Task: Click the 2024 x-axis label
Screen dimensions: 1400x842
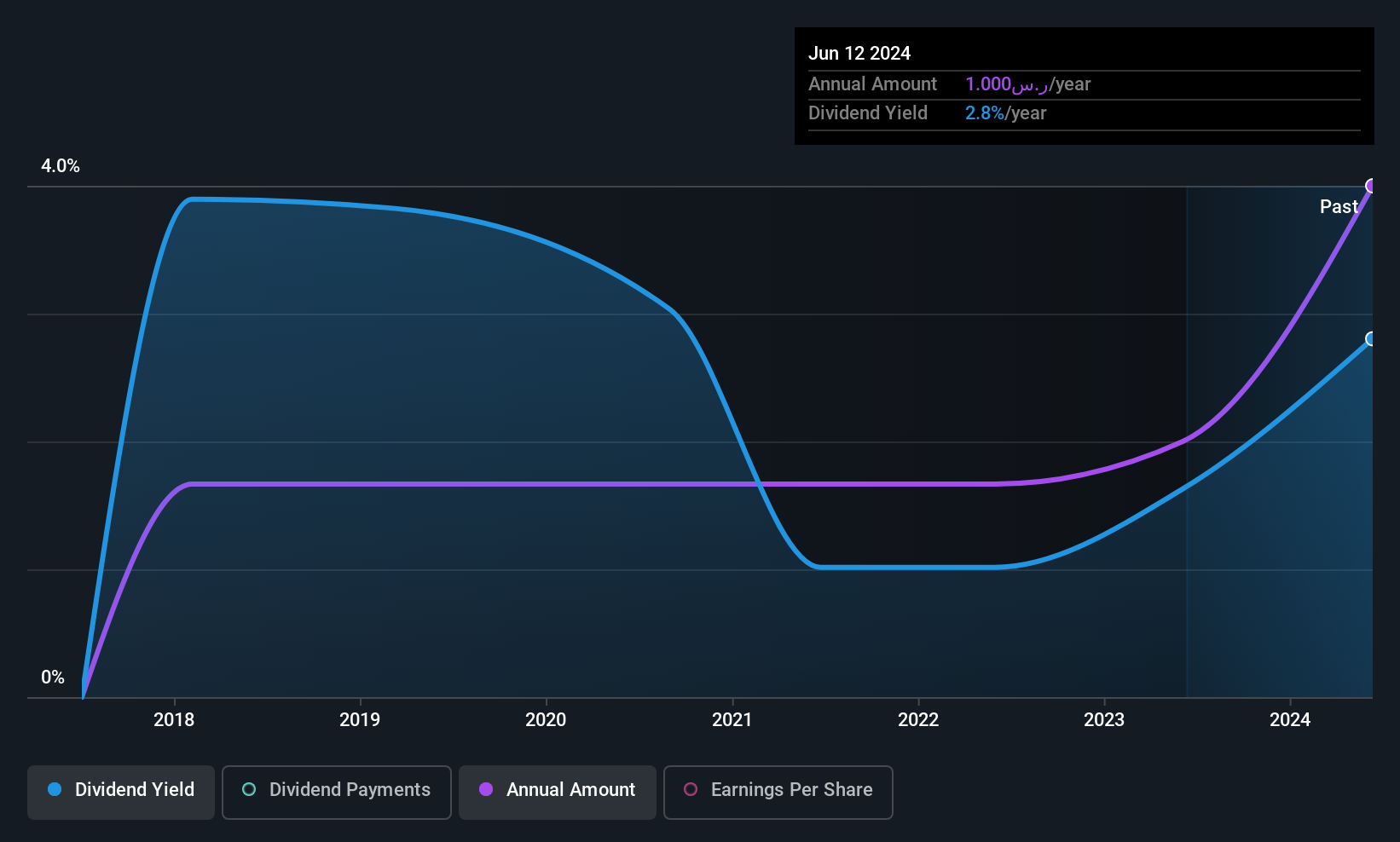Action: click(x=1290, y=720)
